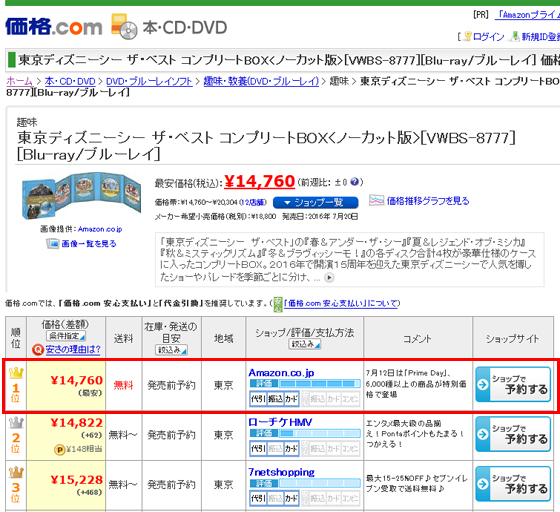Image resolution: width=560 pixels, height=512 pixels.
Task: Click the bronze crown rank 3 icon
Action: [x=16, y=473]
